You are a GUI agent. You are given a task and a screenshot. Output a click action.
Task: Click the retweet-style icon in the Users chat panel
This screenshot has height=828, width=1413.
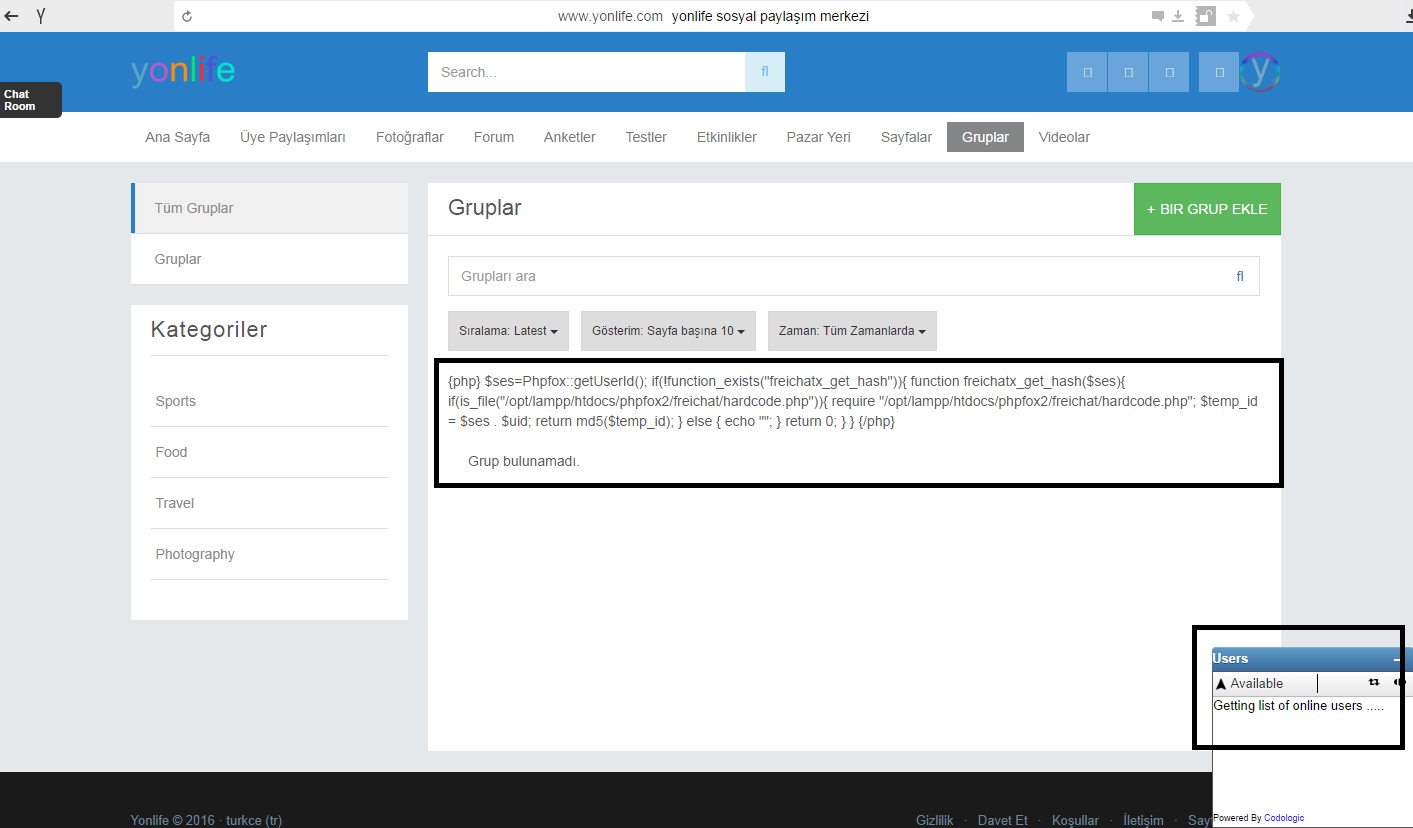tap(1374, 682)
